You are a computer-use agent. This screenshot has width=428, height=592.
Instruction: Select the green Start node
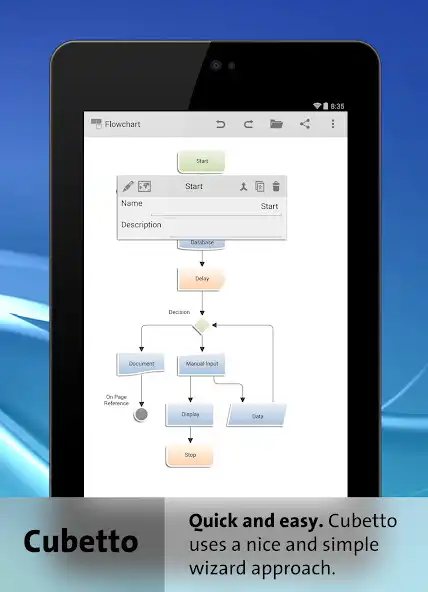coord(202,161)
